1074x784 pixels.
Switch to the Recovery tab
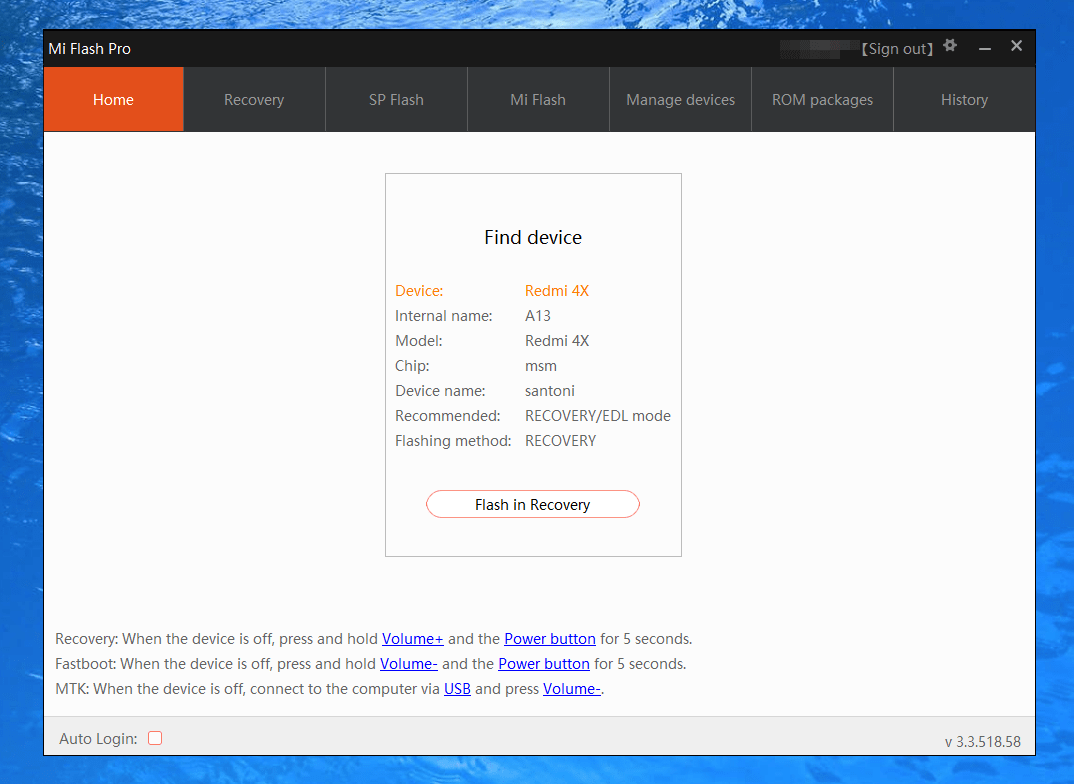(253, 99)
